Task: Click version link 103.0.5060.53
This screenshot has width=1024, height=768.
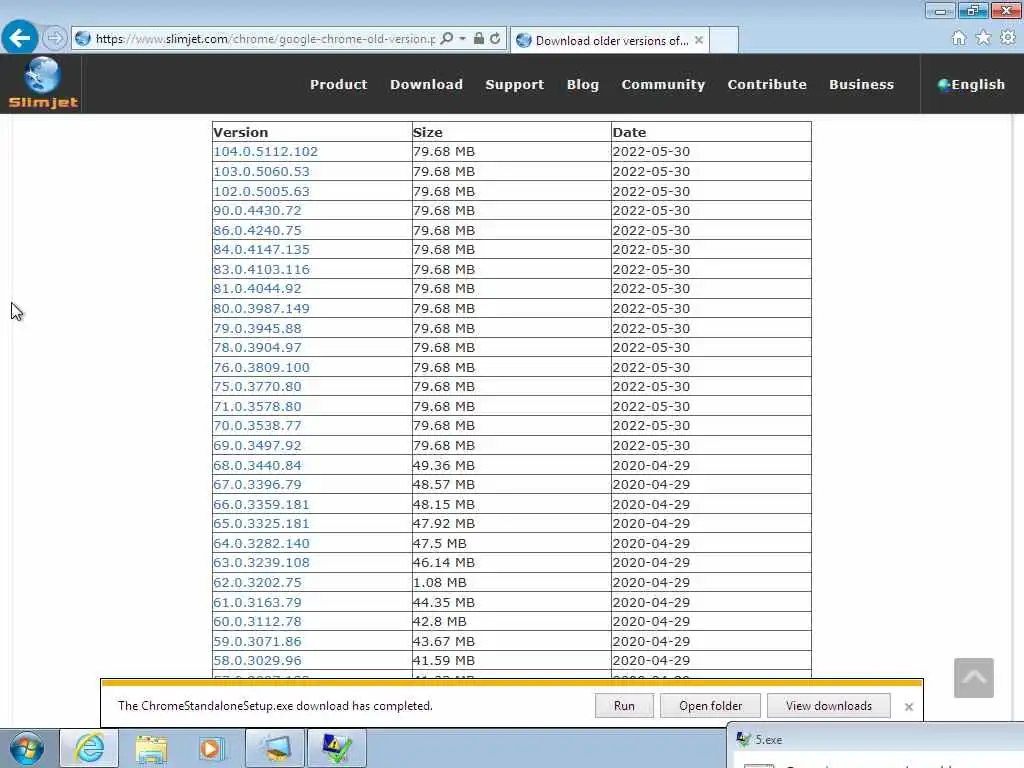Action: pyautogui.click(x=261, y=171)
